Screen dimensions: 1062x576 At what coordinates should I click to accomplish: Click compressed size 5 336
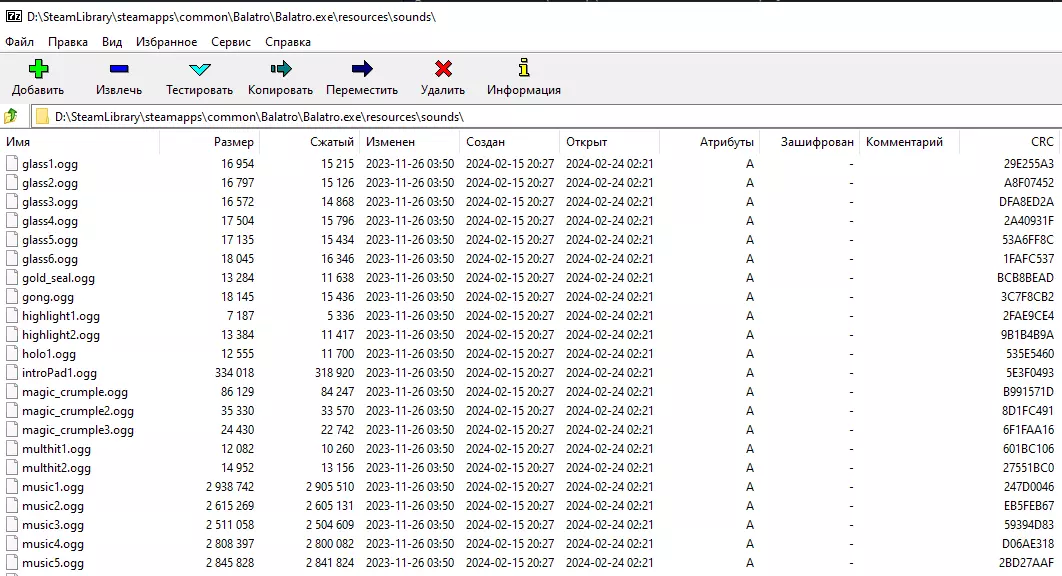(x=340, y=315)
